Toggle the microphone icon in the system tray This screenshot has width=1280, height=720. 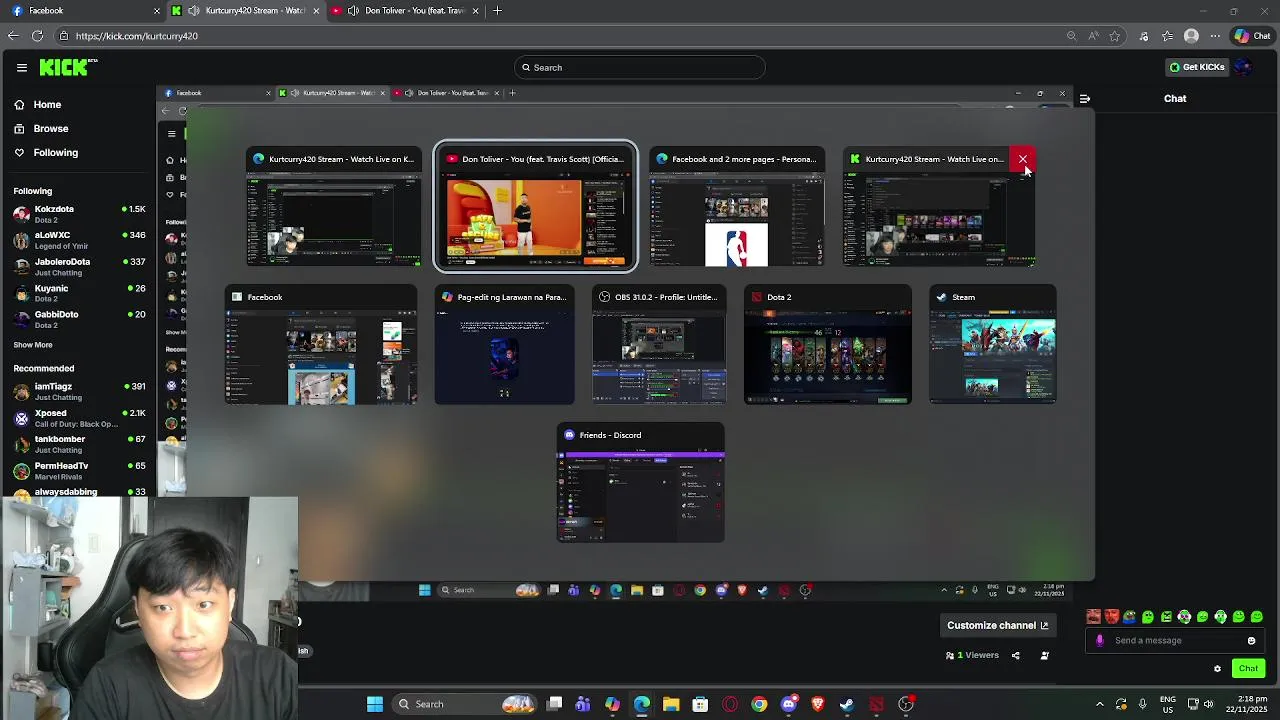coord(1142,704)
